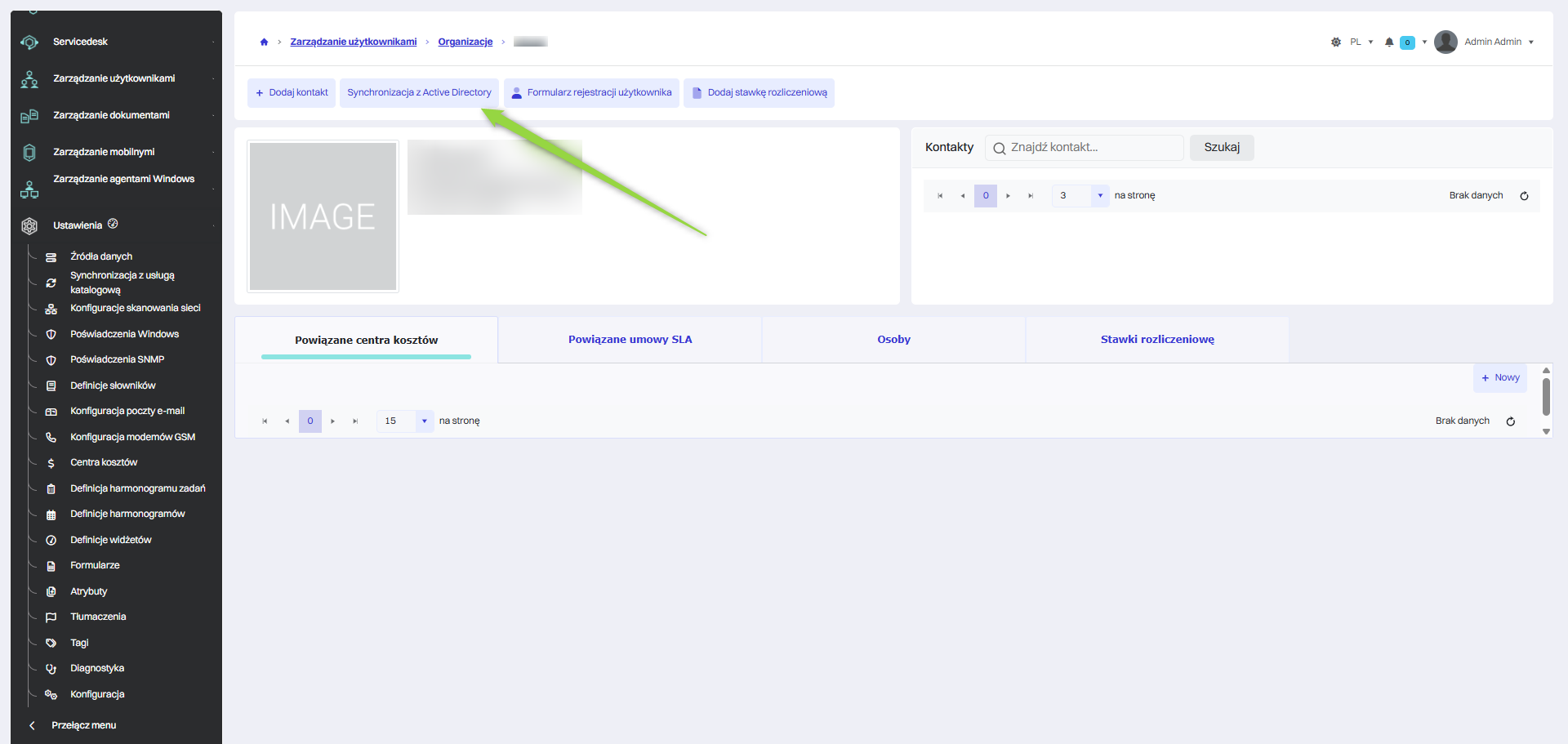Image resolution: width=1568 pixels, height=744 pixels.
Task: Switch to Powiązane umowy SLA tab
Action: pyautogui.click(x=630, y=340)
